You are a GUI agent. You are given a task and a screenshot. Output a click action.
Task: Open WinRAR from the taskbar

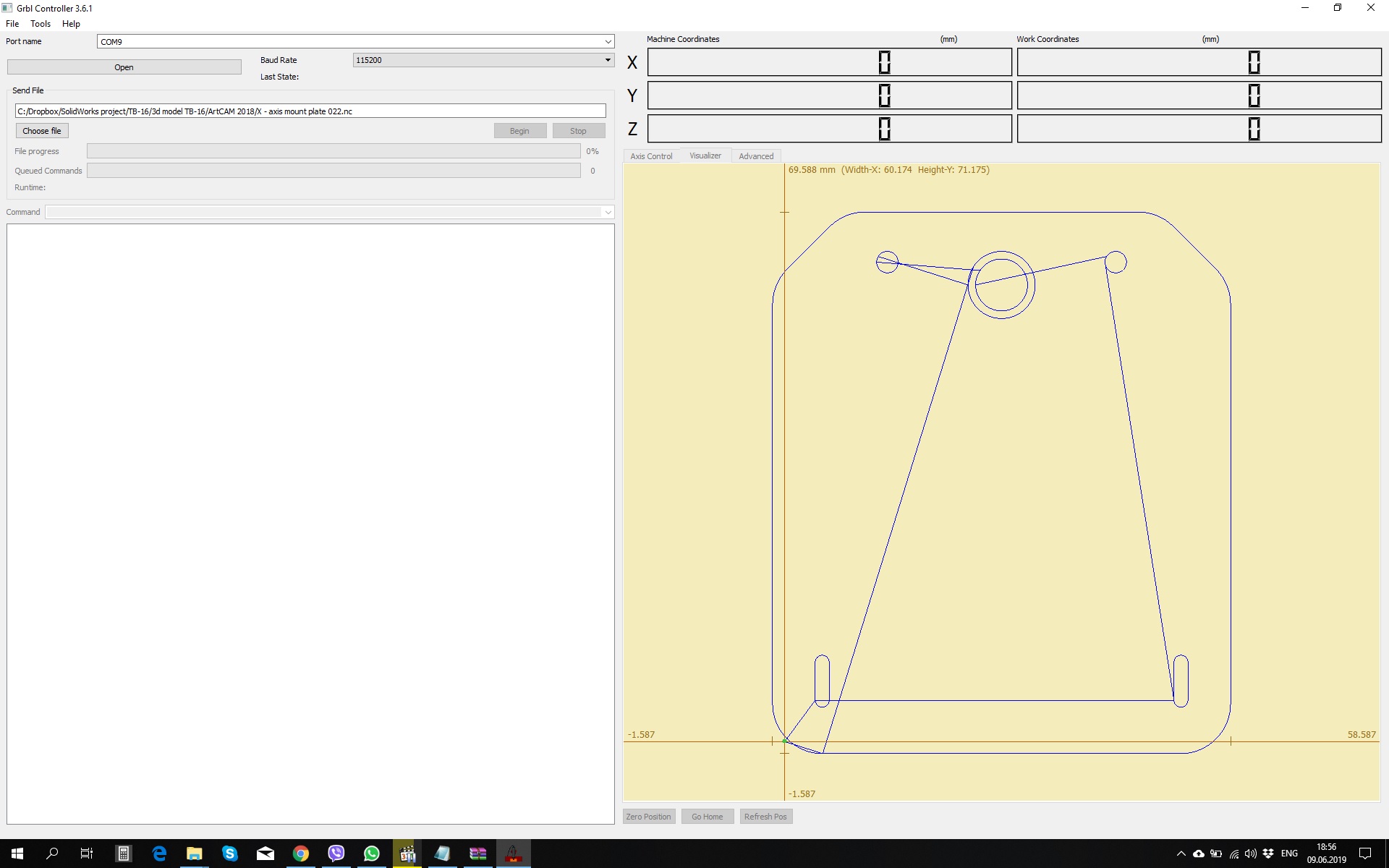478,854
